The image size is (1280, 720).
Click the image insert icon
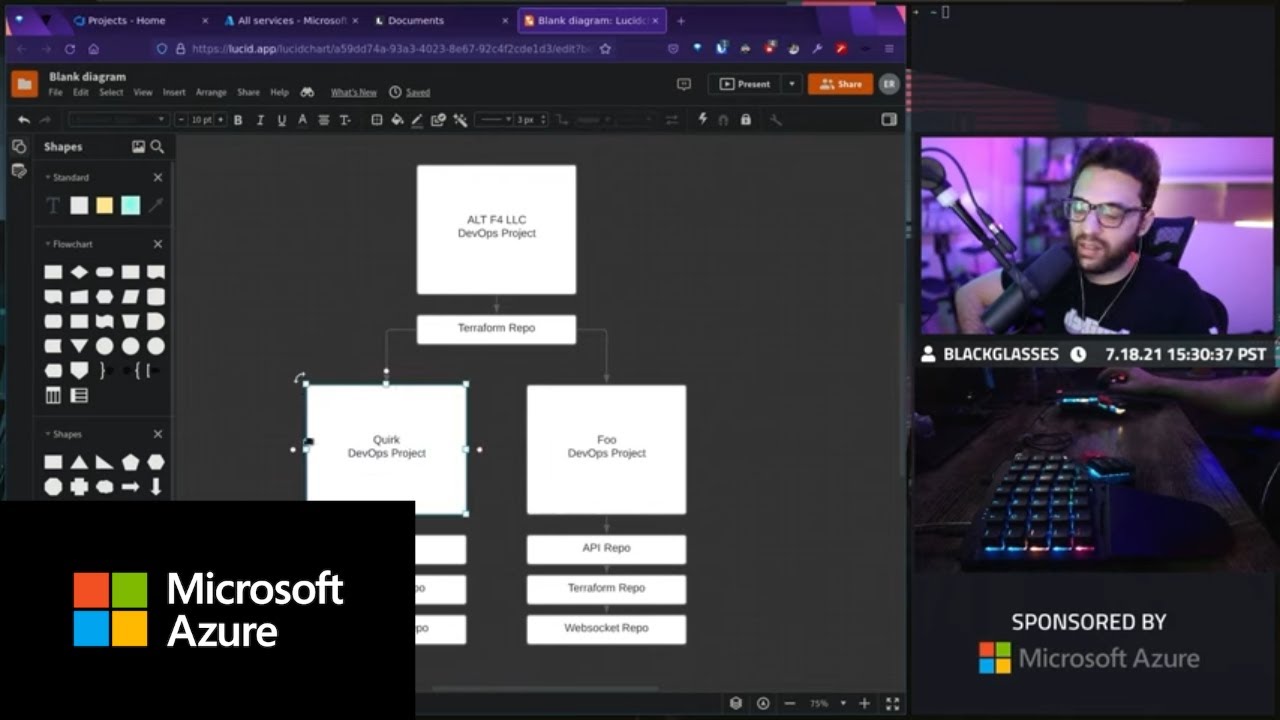[x=138, y=146]
